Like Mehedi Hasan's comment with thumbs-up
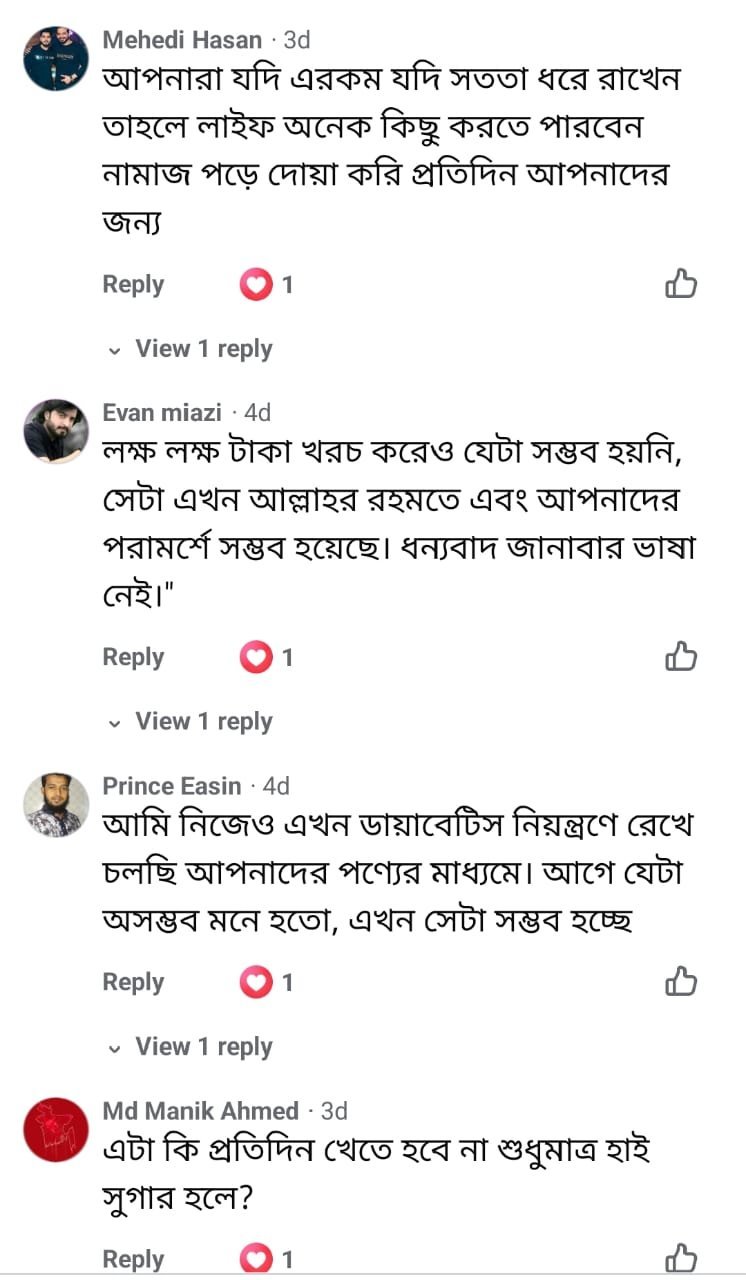Image resolution: width=746 pixels, height=1280 pixels. [x=681, y=285]
